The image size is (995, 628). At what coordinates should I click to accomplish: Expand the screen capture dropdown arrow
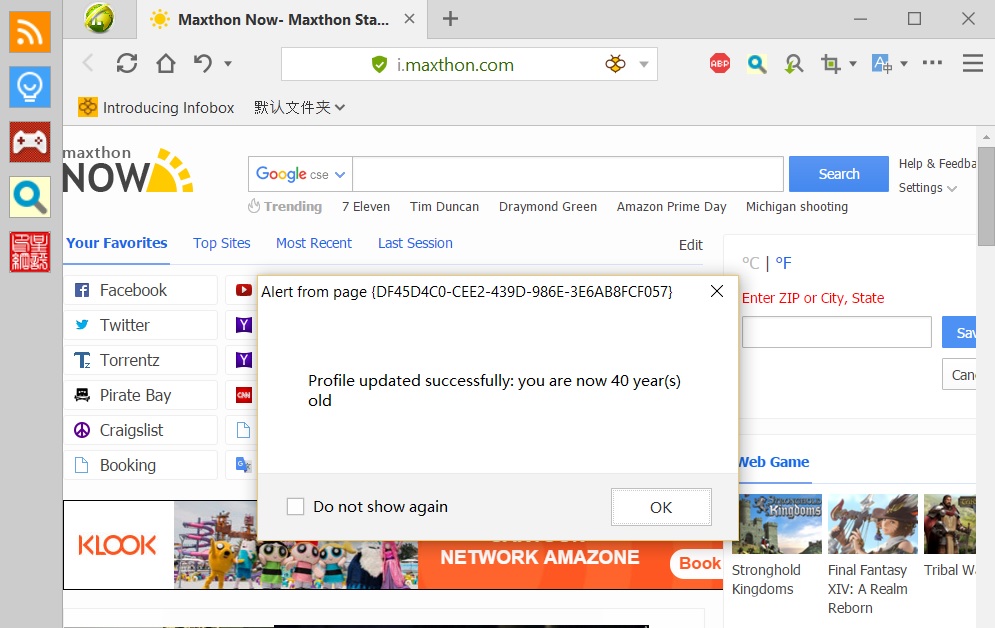(x=853, y=63)
